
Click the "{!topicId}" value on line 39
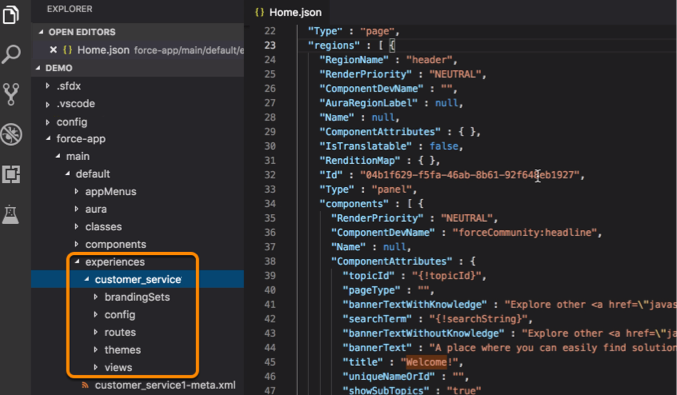446,276
